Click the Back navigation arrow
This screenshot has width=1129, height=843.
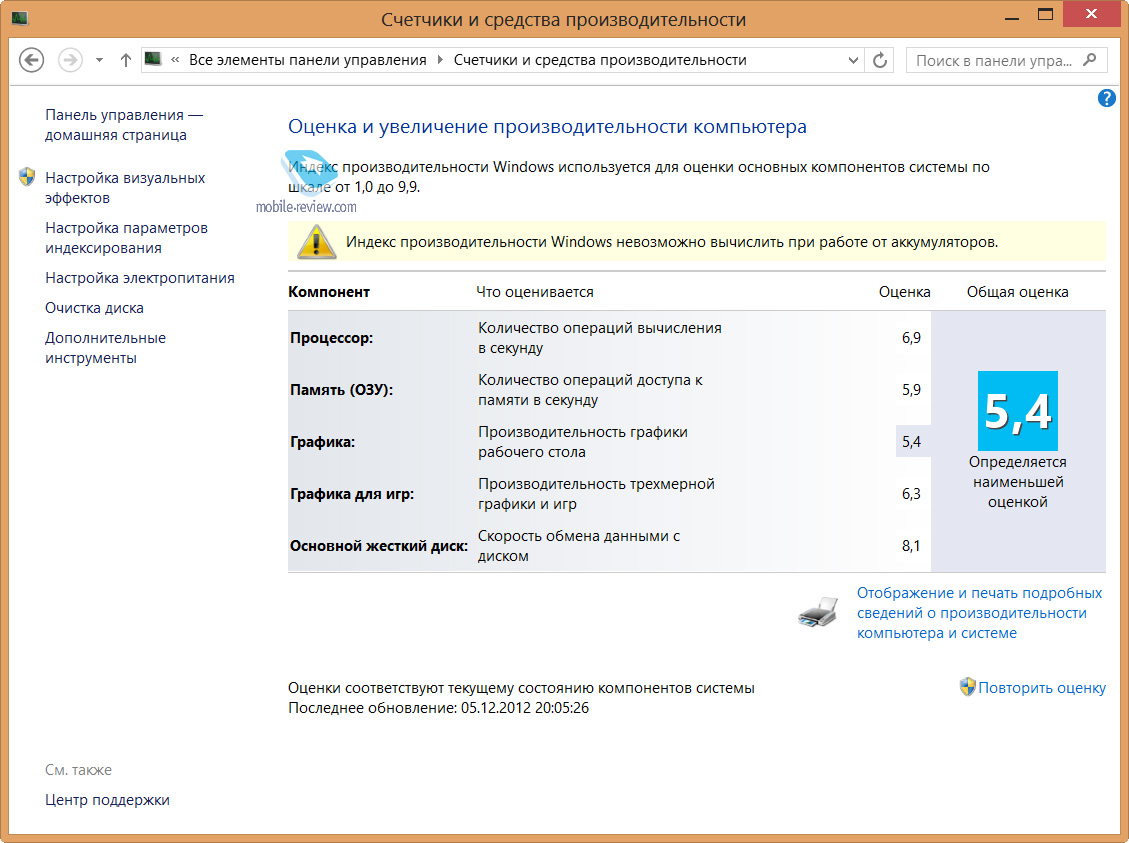[x=32, y=60]
